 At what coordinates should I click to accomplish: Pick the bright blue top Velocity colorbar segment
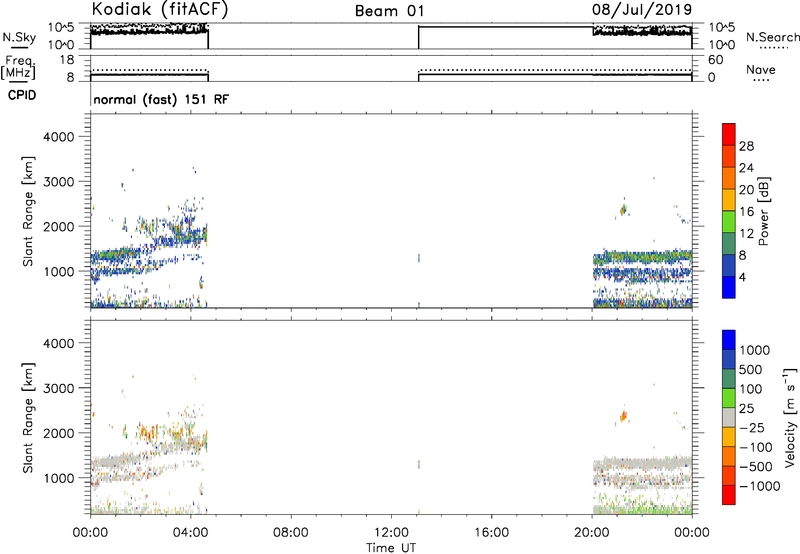pyautogui.click(x=729, y=340)
